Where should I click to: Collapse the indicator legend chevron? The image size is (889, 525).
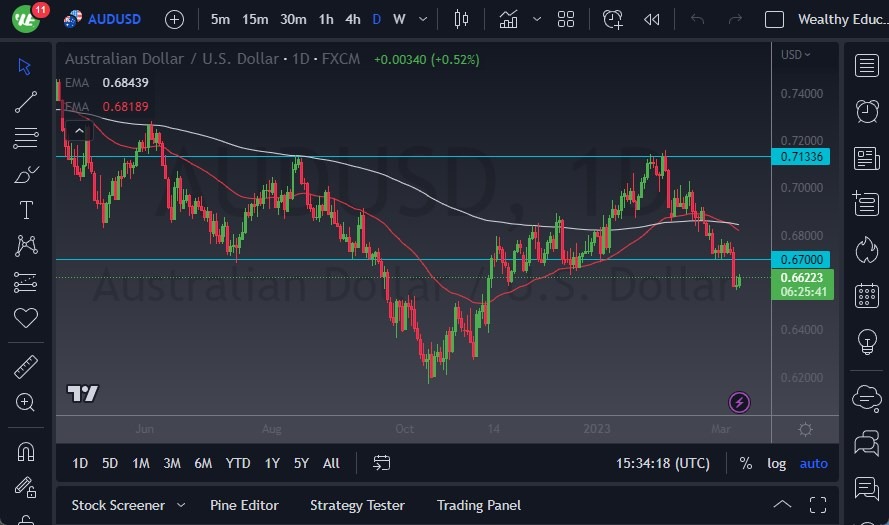[x=79, y=129]
